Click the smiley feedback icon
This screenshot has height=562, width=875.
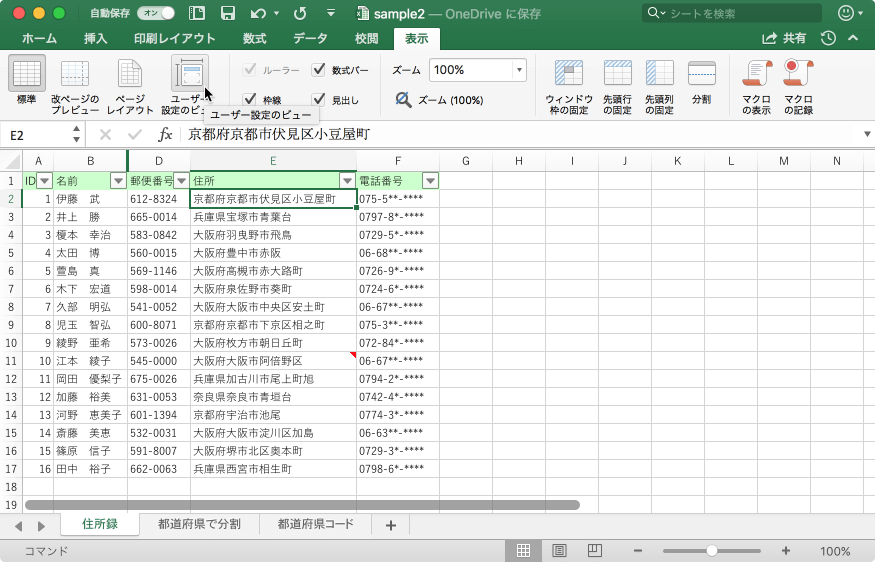pos(846,13)
